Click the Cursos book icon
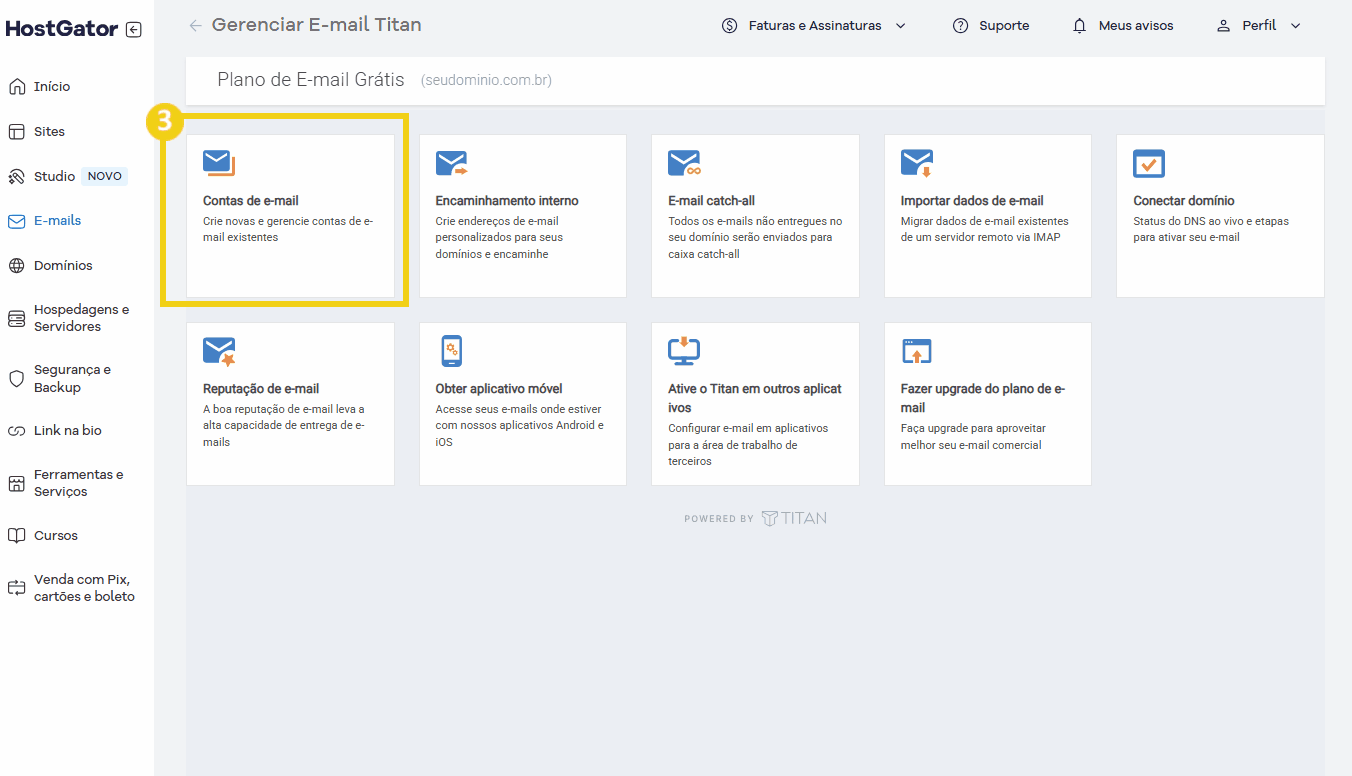The image size is (1352, 776). pos(17,536)
